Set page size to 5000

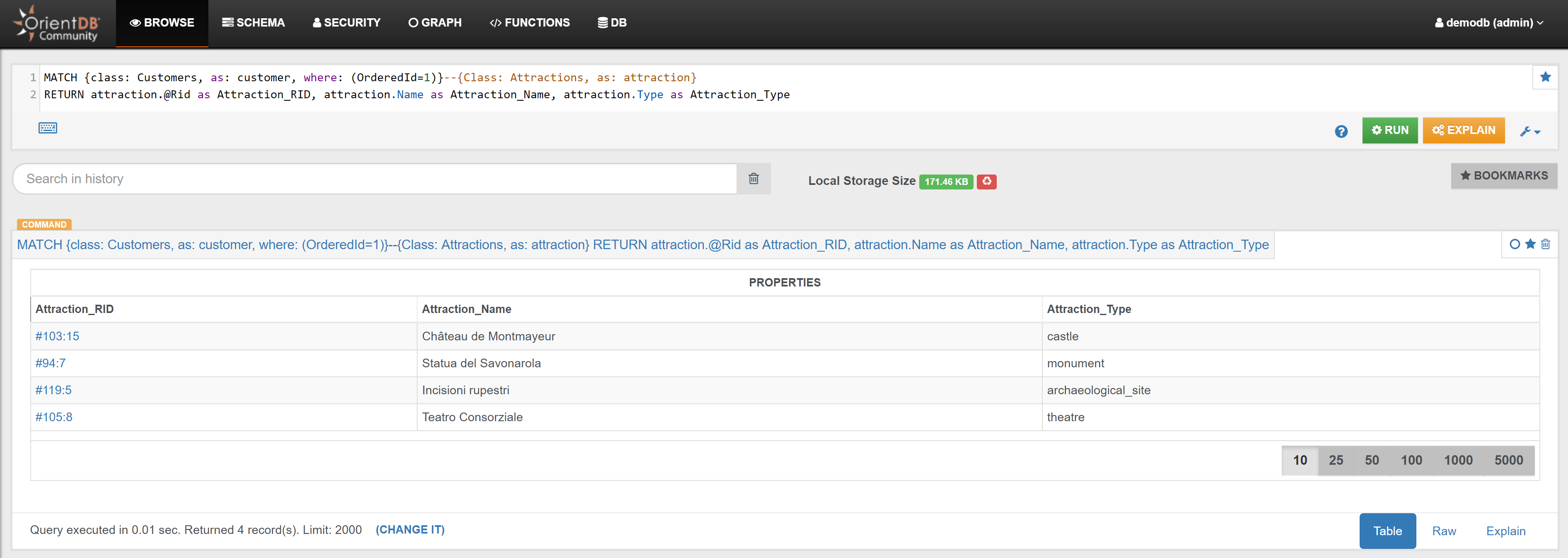coord(1508,460)
